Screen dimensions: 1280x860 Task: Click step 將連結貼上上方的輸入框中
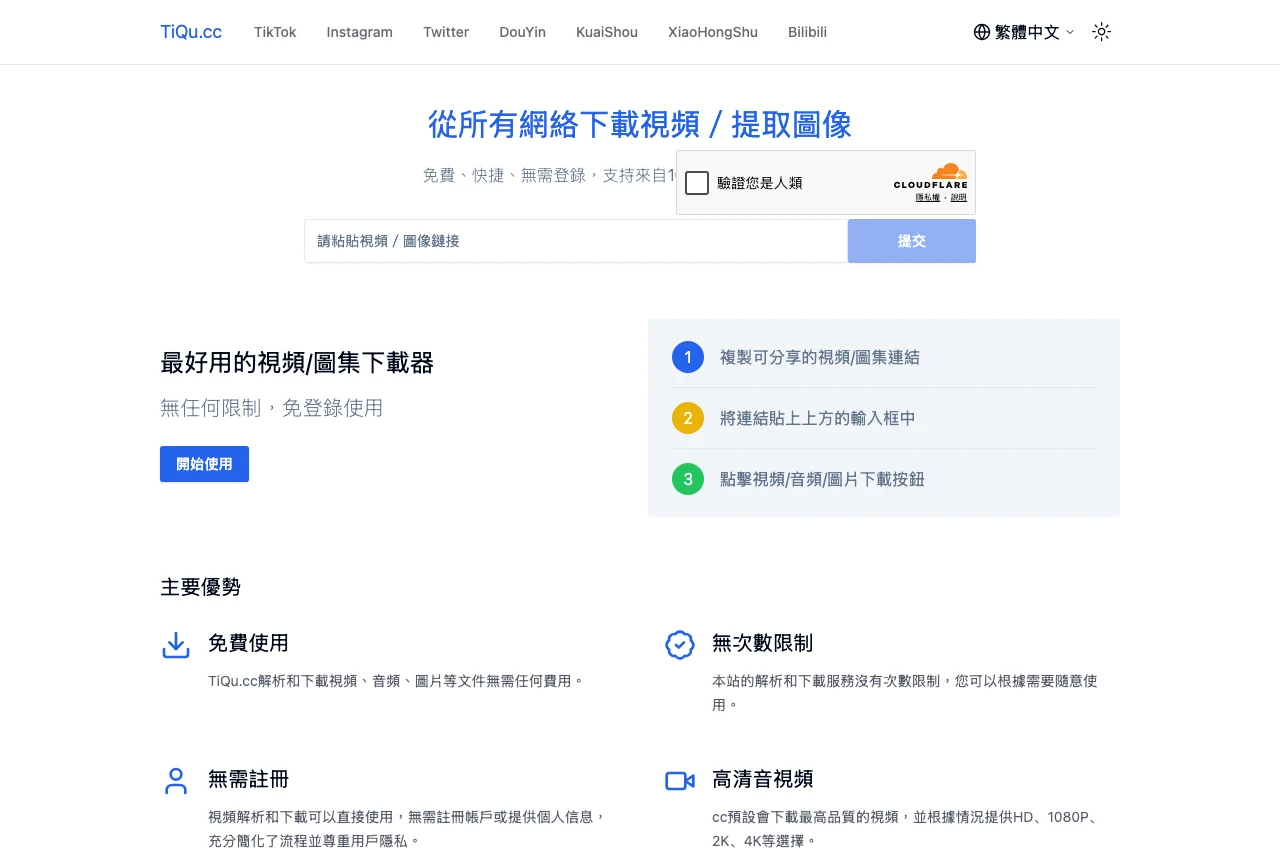tap(818, 418)
